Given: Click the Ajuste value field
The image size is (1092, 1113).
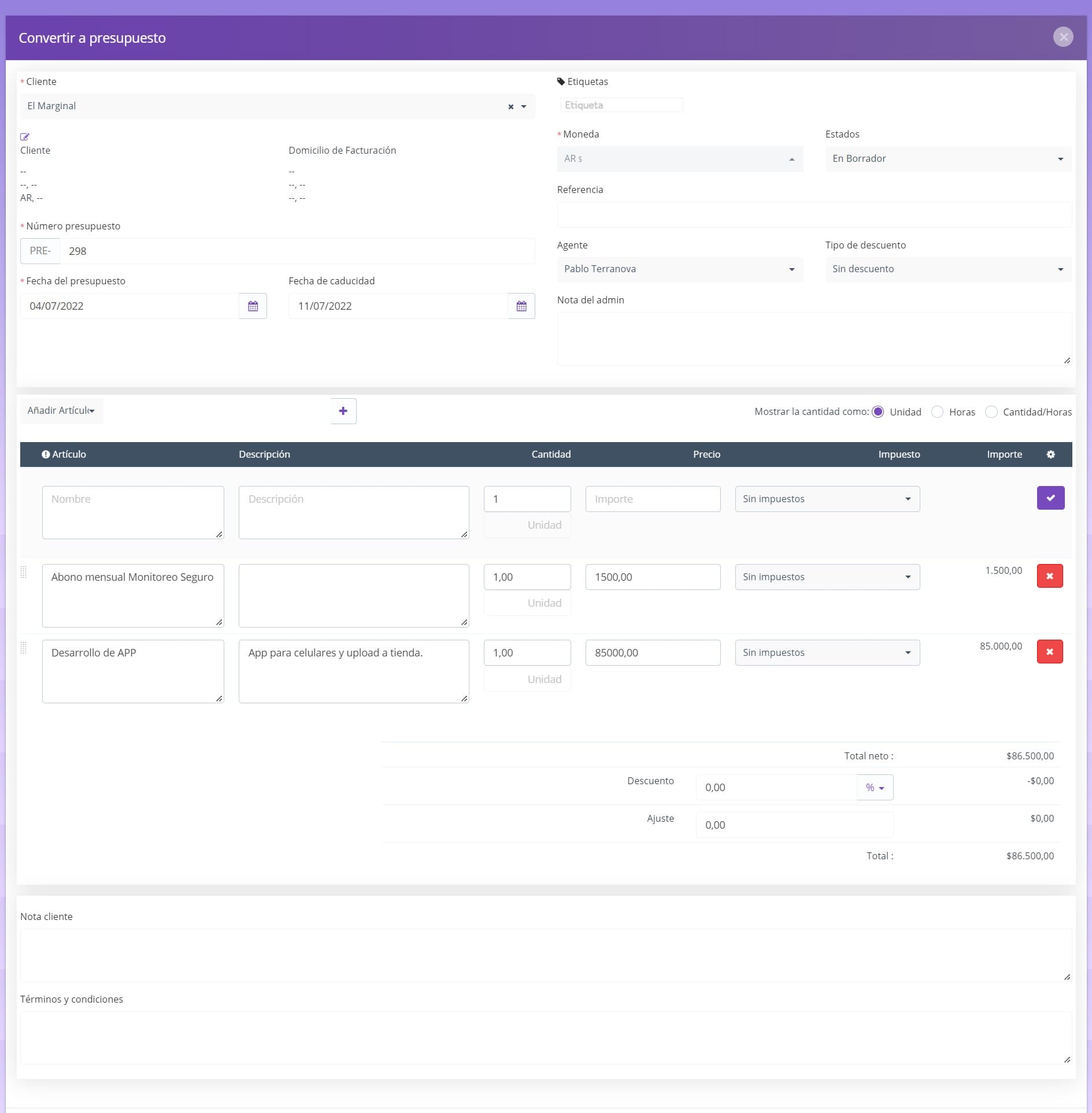Looking at the screenshot, I should click(794, 825).
